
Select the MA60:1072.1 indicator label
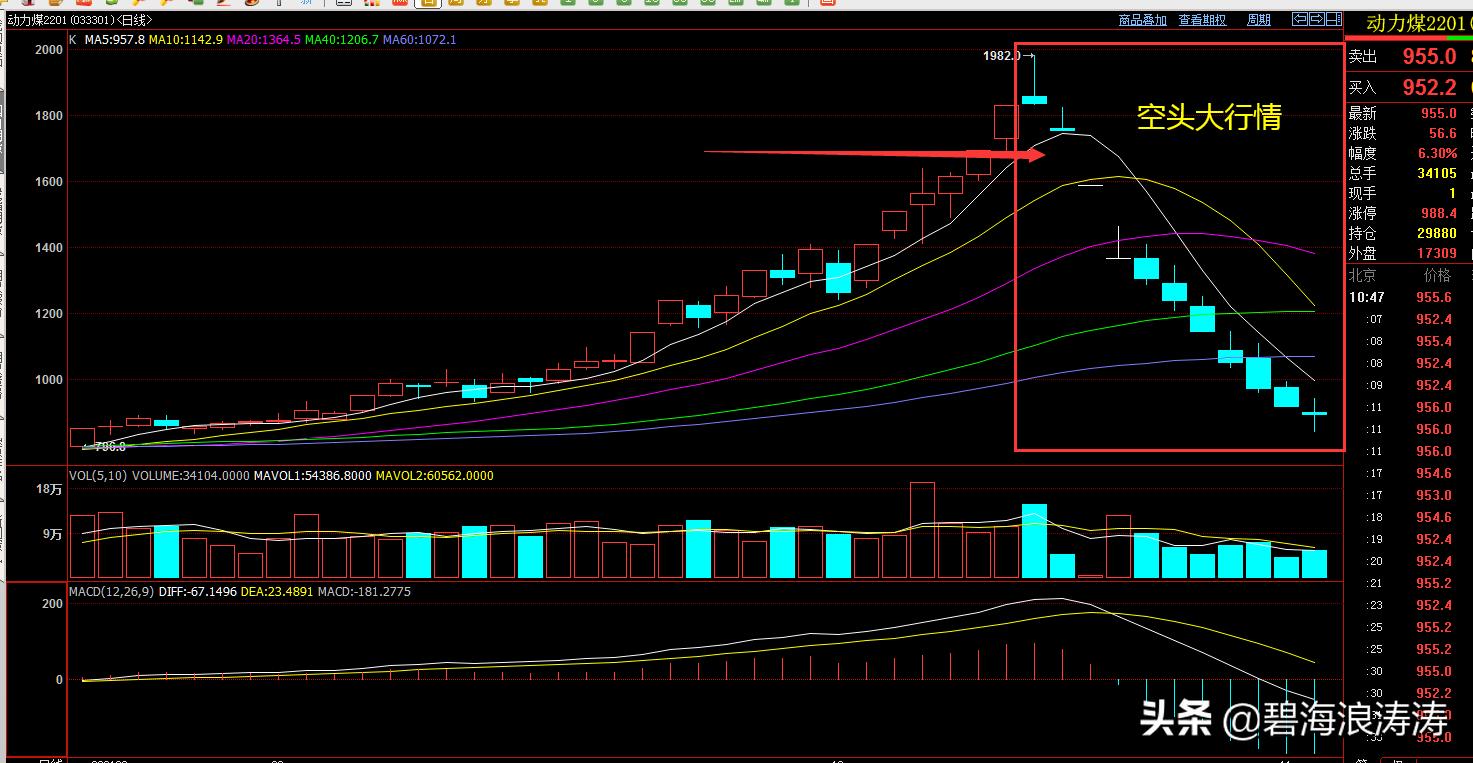click(420, 40)
